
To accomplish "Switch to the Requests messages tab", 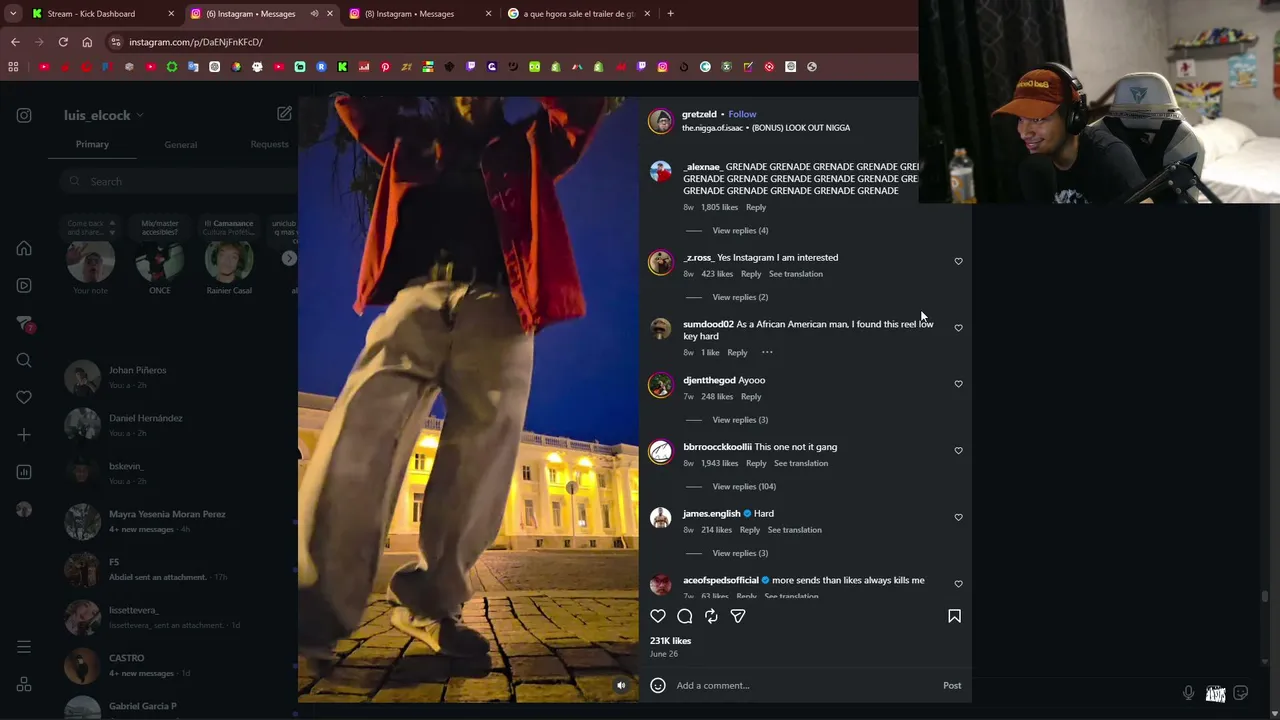I will pyautogui.click(x=269, y=144).
